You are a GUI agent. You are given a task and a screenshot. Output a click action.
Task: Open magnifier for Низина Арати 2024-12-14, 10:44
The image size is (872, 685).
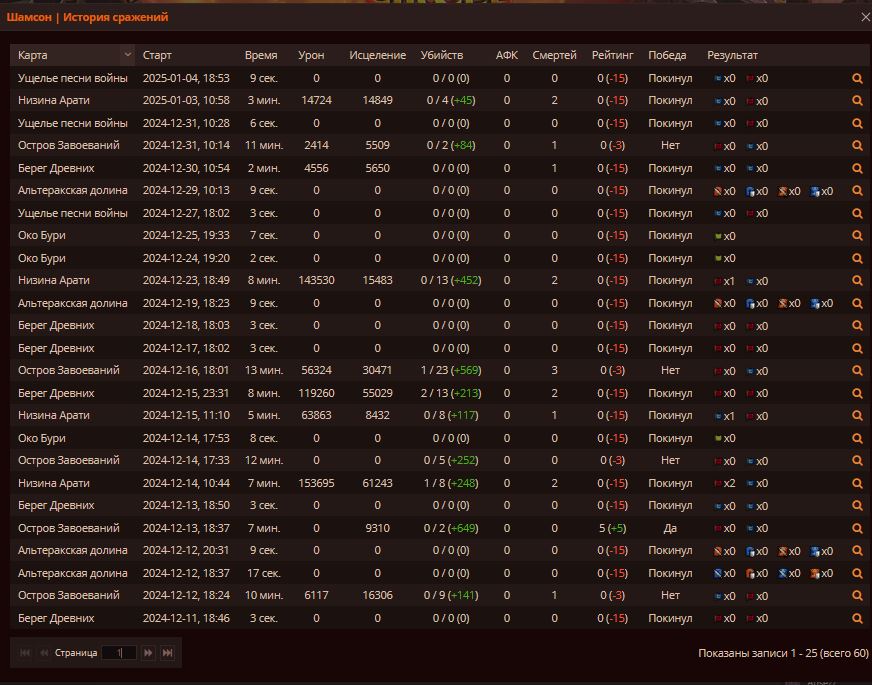(857, 484)
